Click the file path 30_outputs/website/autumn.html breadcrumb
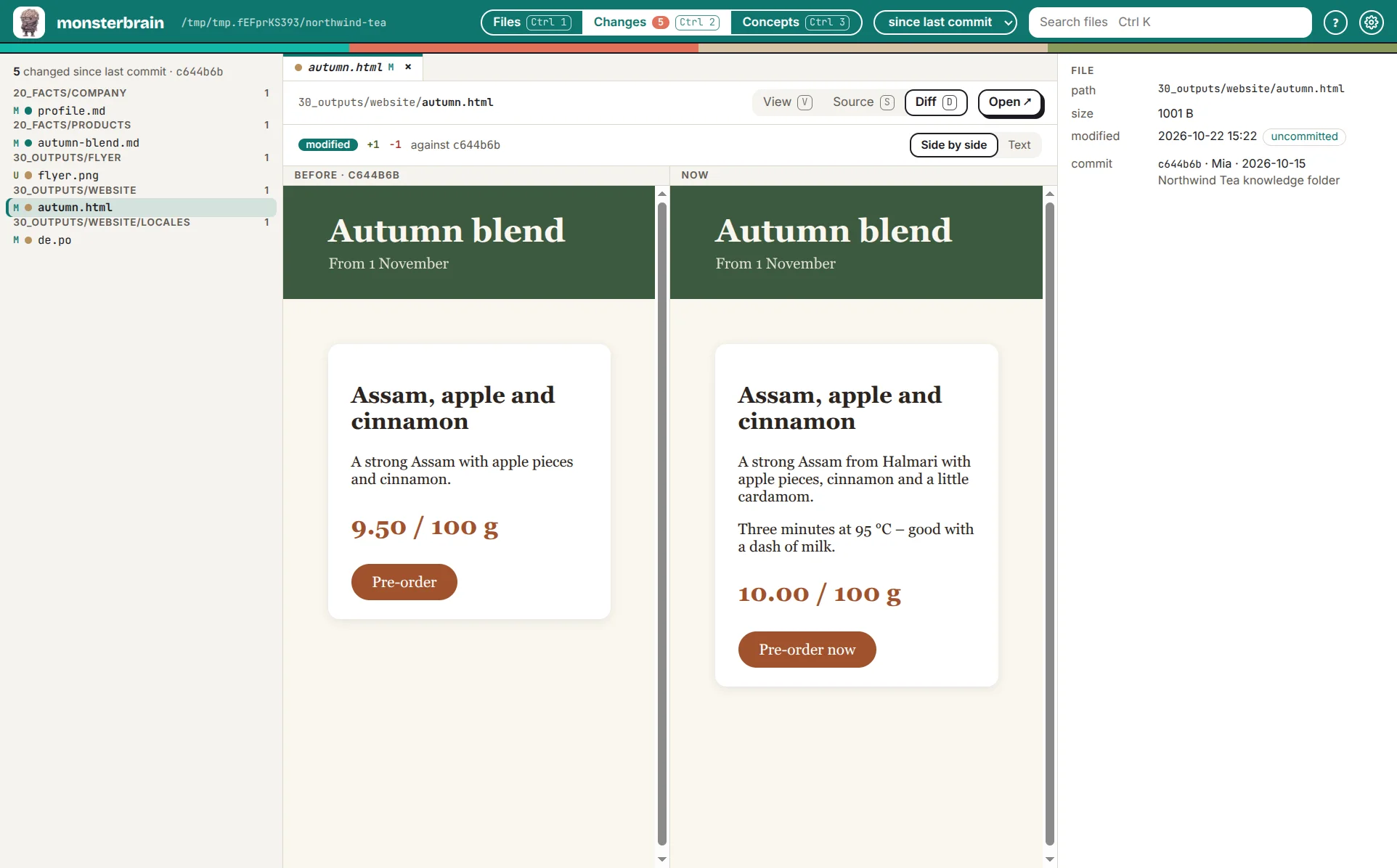 pyautogui.click(x=396, y=102)
